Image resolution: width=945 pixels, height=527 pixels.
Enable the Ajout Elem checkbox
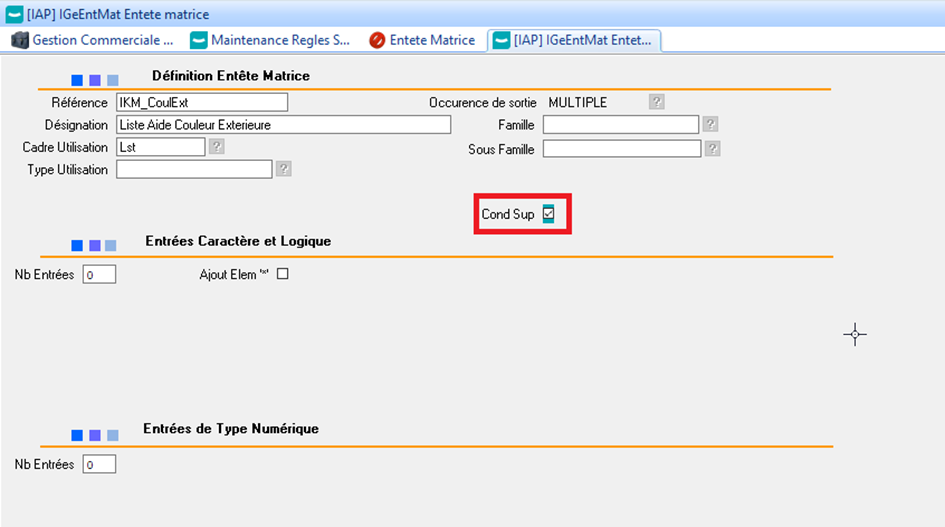(x=282, y=274)
